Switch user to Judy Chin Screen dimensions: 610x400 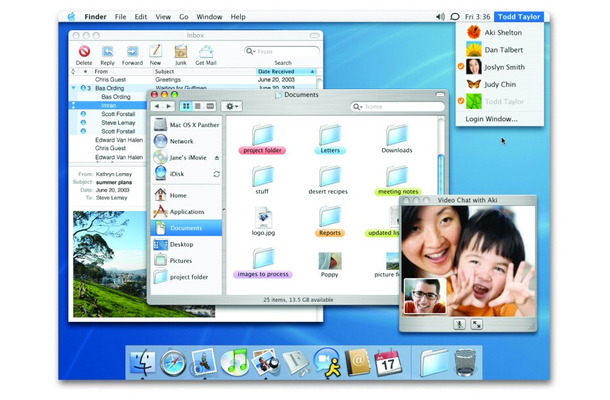pos(500,84)
